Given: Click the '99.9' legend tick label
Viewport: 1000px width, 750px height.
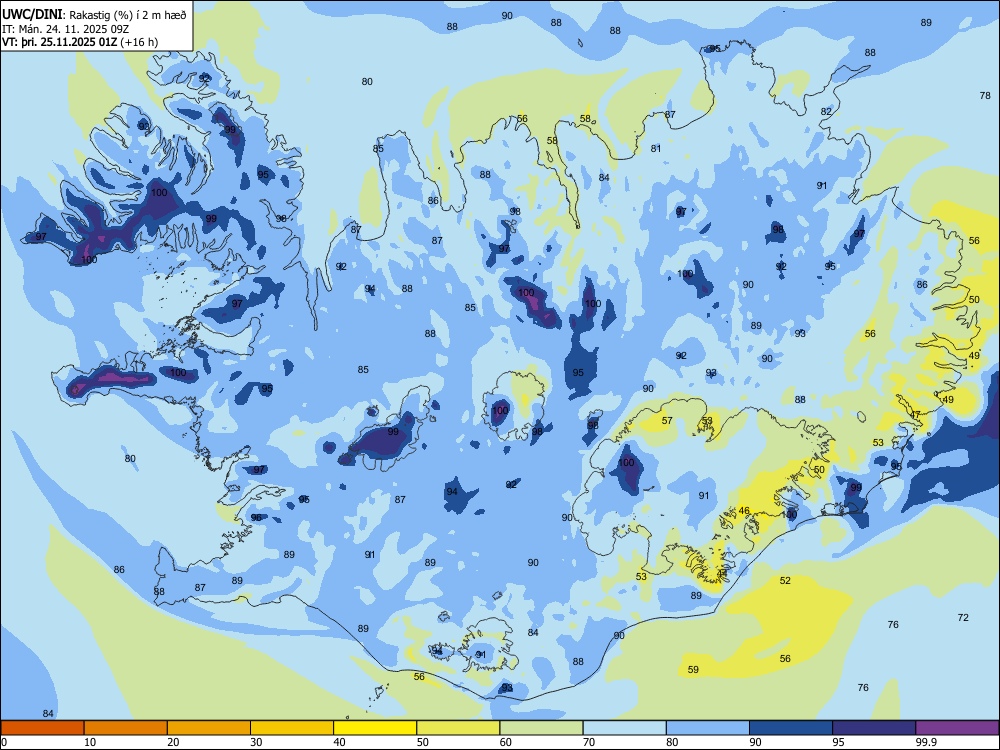Looking at the screenshot, I should click(x=926, y=742).
